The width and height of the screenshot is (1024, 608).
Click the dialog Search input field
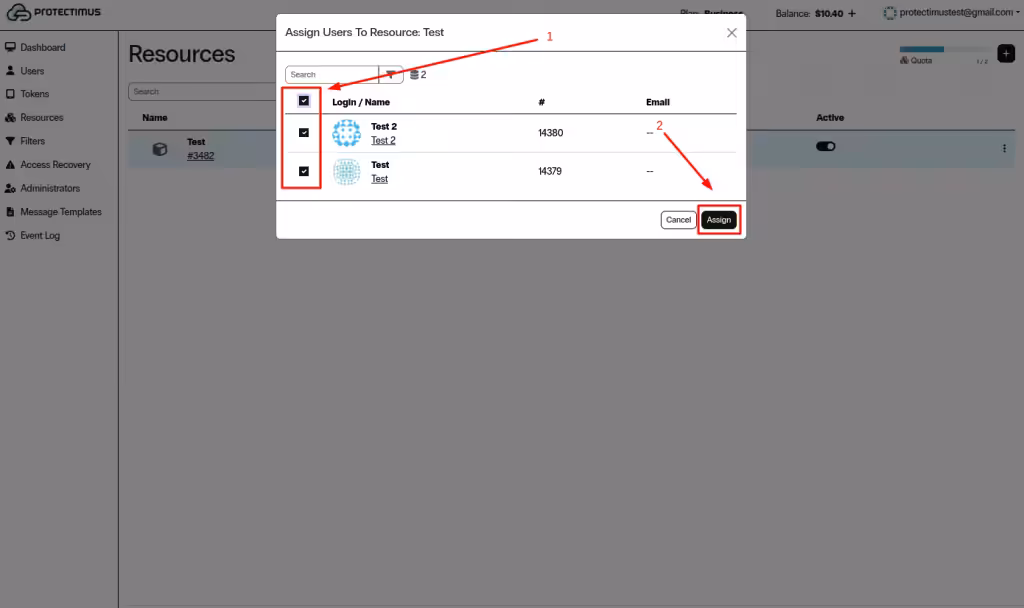332,74
